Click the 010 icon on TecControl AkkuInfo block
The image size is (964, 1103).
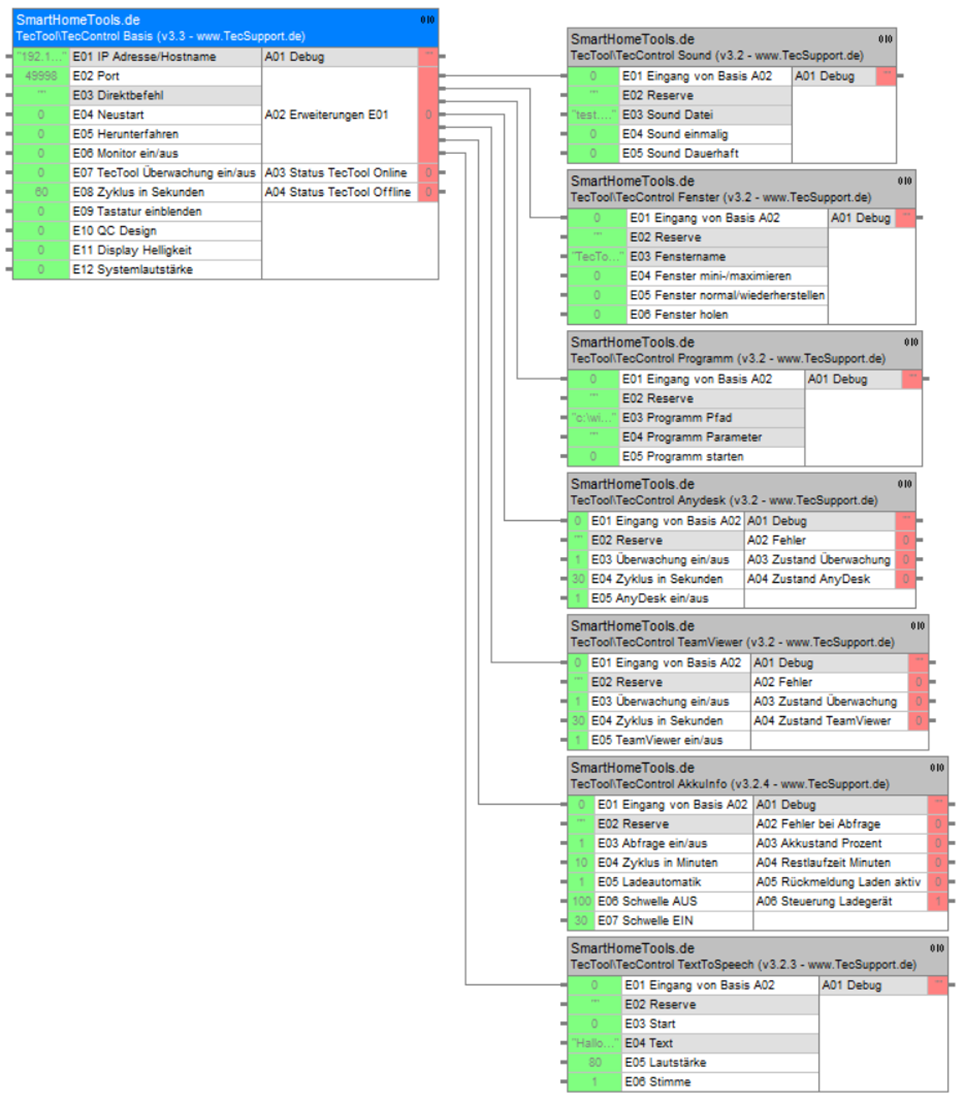pyautogui.click(x=936, y=768)
